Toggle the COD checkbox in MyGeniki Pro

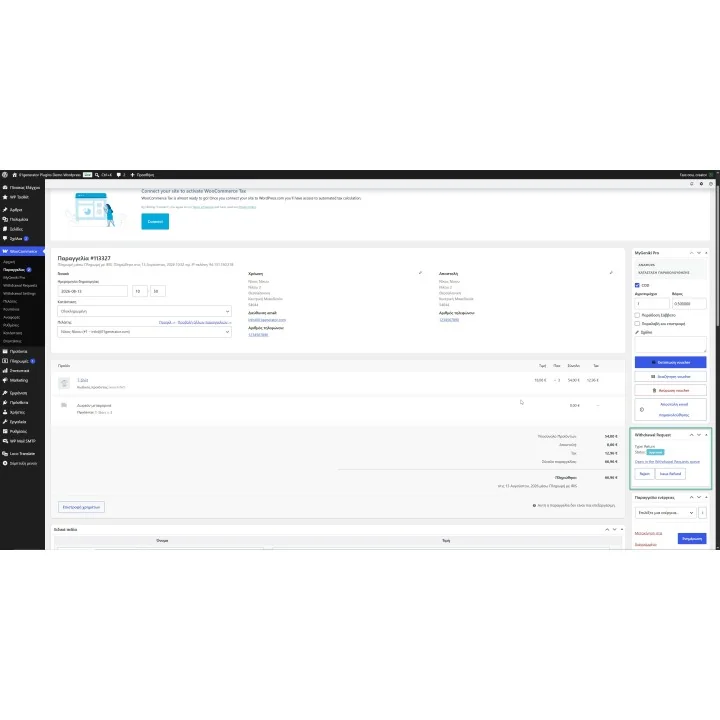[637, 285]
